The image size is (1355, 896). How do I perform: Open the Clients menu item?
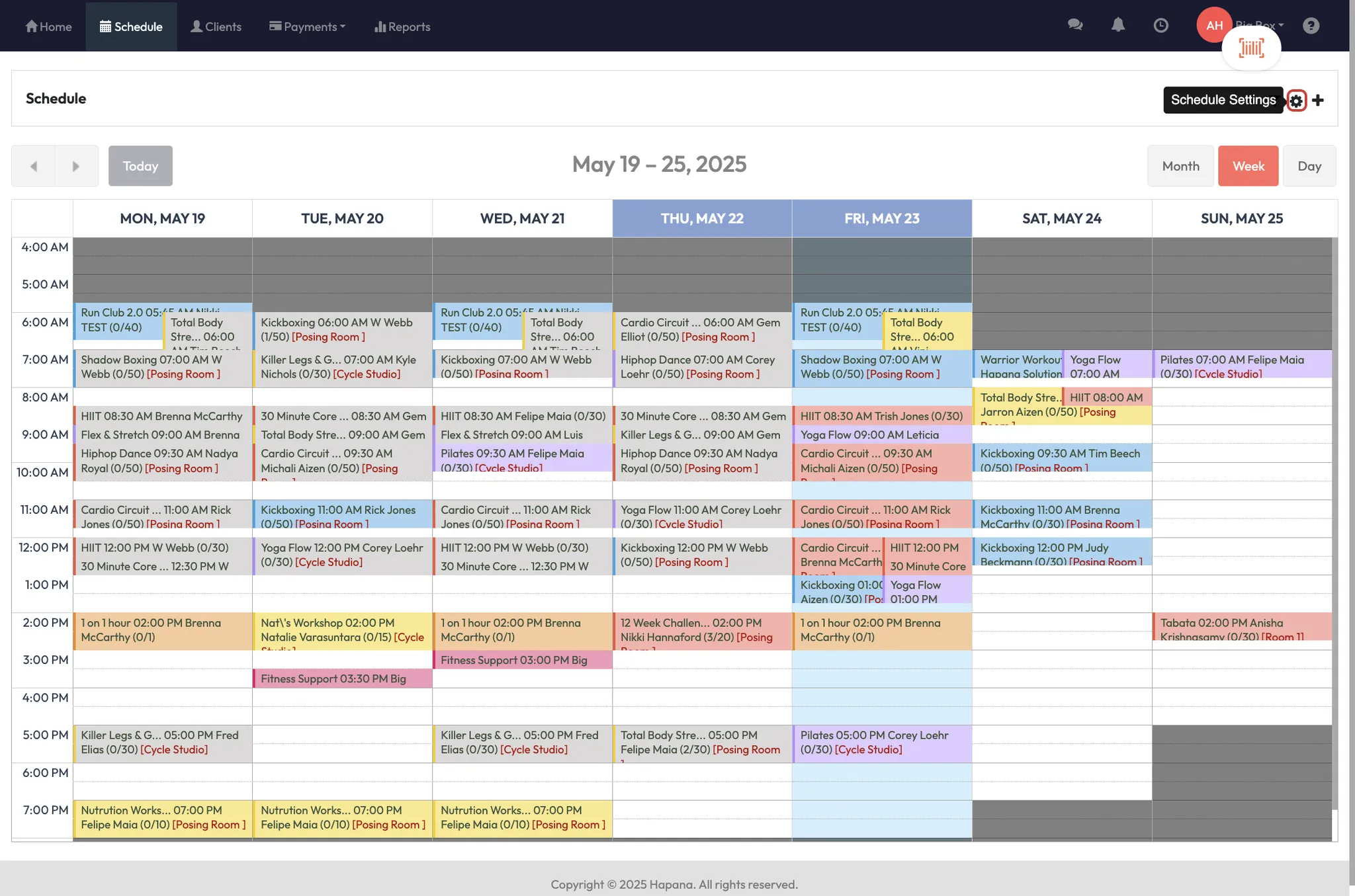[x=216, y=26]
